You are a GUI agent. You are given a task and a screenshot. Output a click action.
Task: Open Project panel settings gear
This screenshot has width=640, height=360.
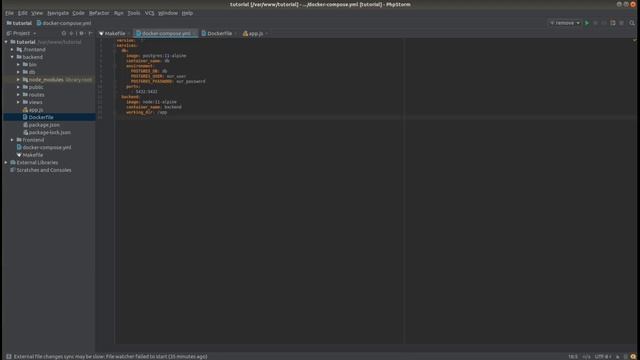click(x=82, y=33)
